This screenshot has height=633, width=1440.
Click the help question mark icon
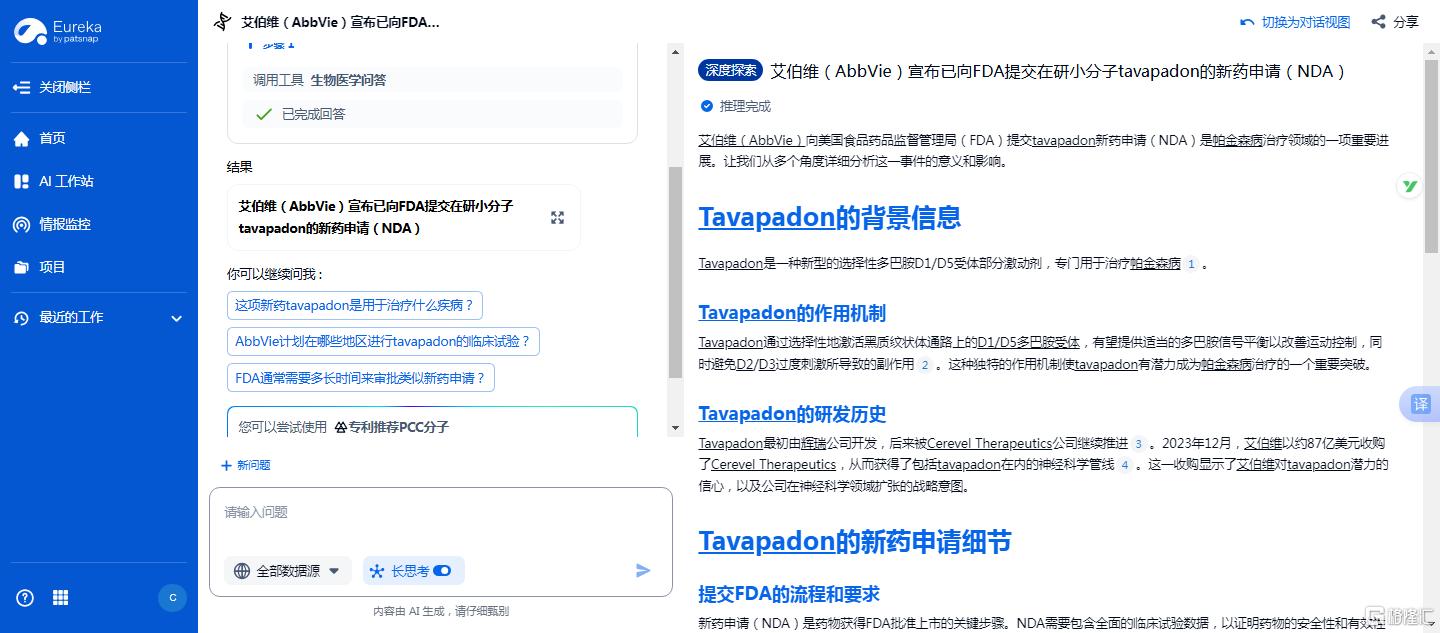25,598
